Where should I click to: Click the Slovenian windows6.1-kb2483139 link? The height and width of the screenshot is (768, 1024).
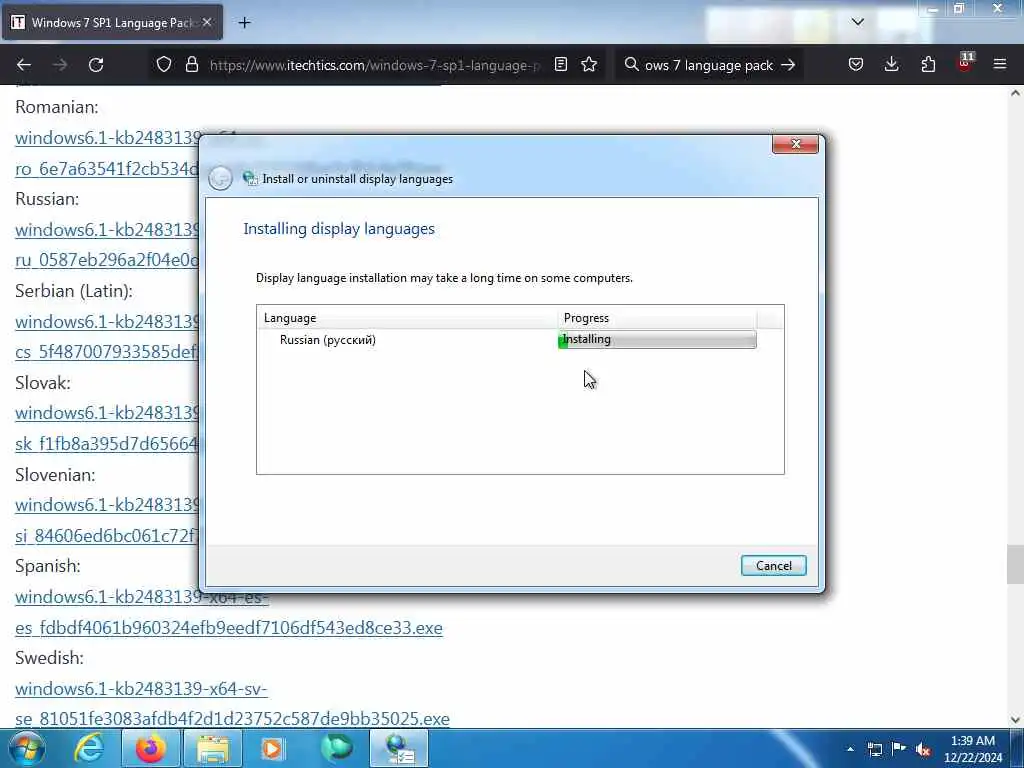click(108, 505)
